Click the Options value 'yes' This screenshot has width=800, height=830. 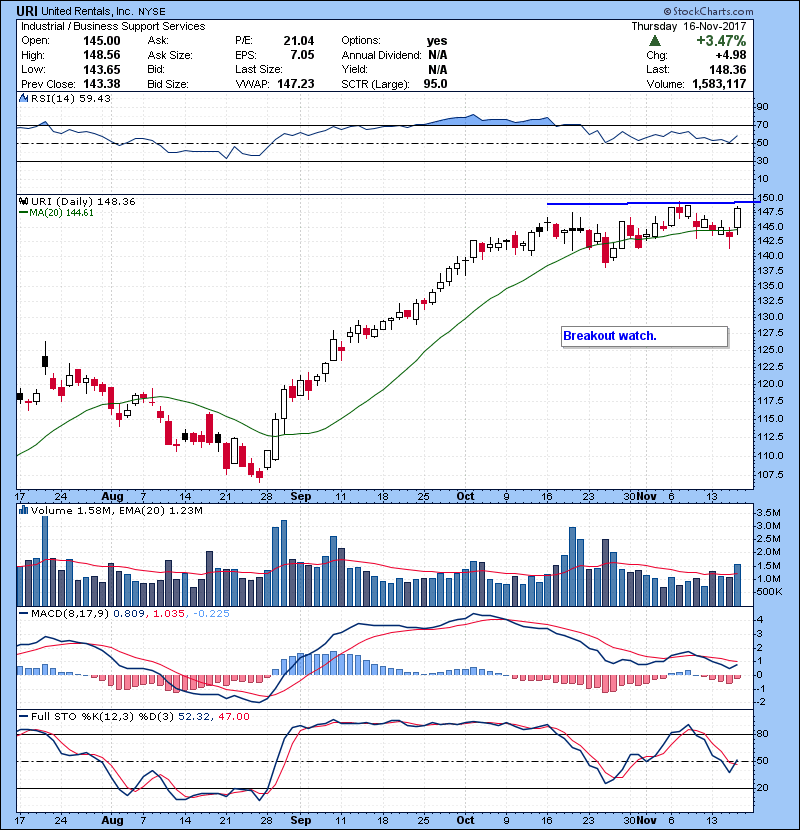(x=437, y=41)
